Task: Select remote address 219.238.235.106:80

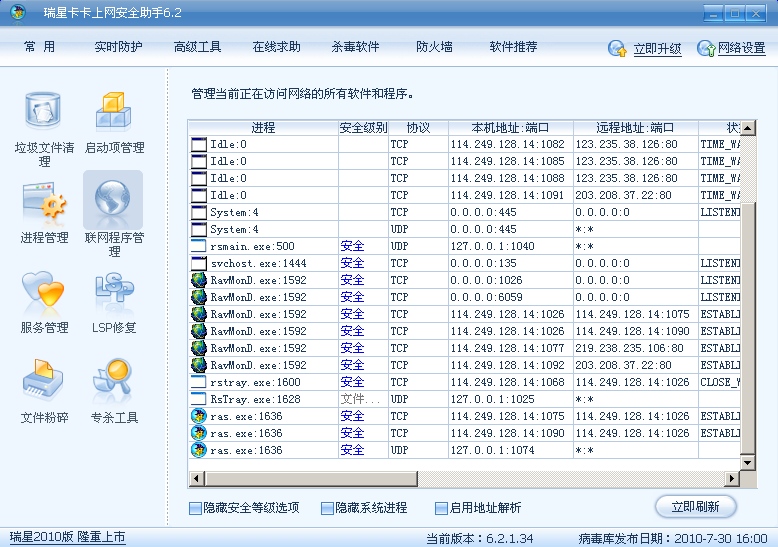Action: [629, 348]
